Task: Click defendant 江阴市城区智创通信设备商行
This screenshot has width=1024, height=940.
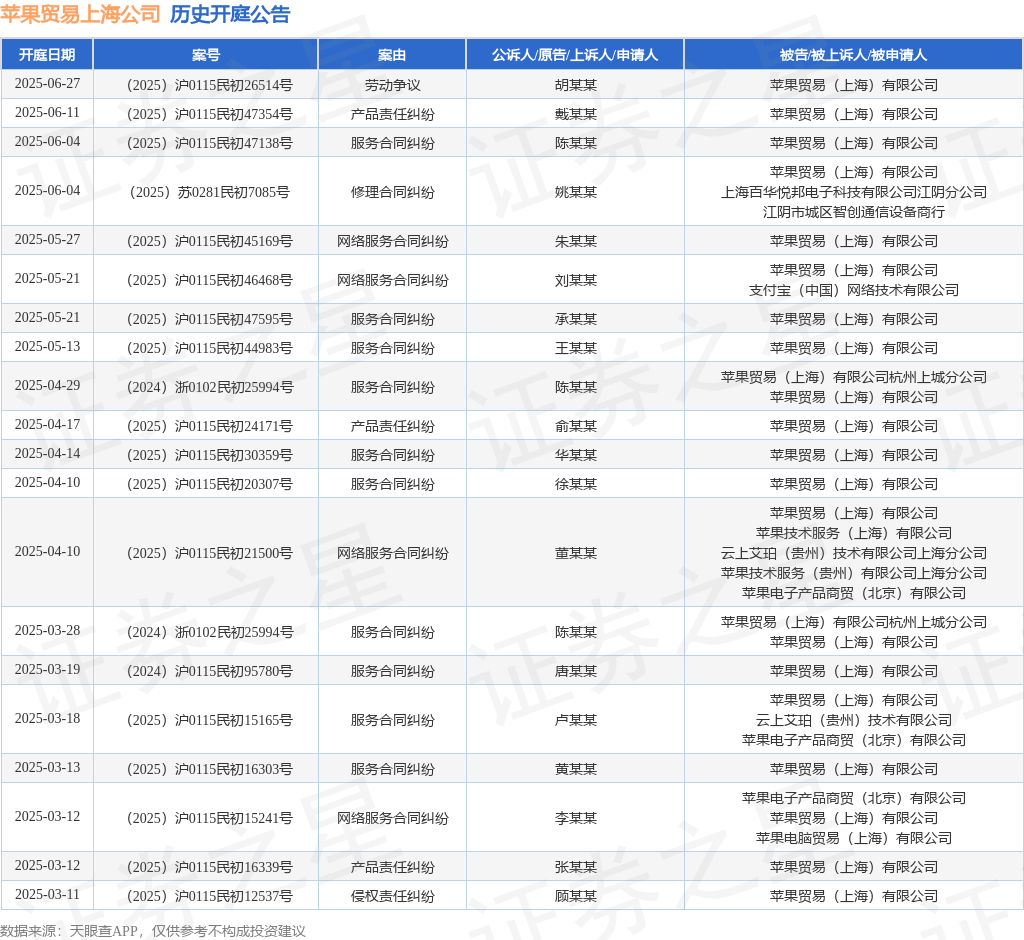Action: 854,212
